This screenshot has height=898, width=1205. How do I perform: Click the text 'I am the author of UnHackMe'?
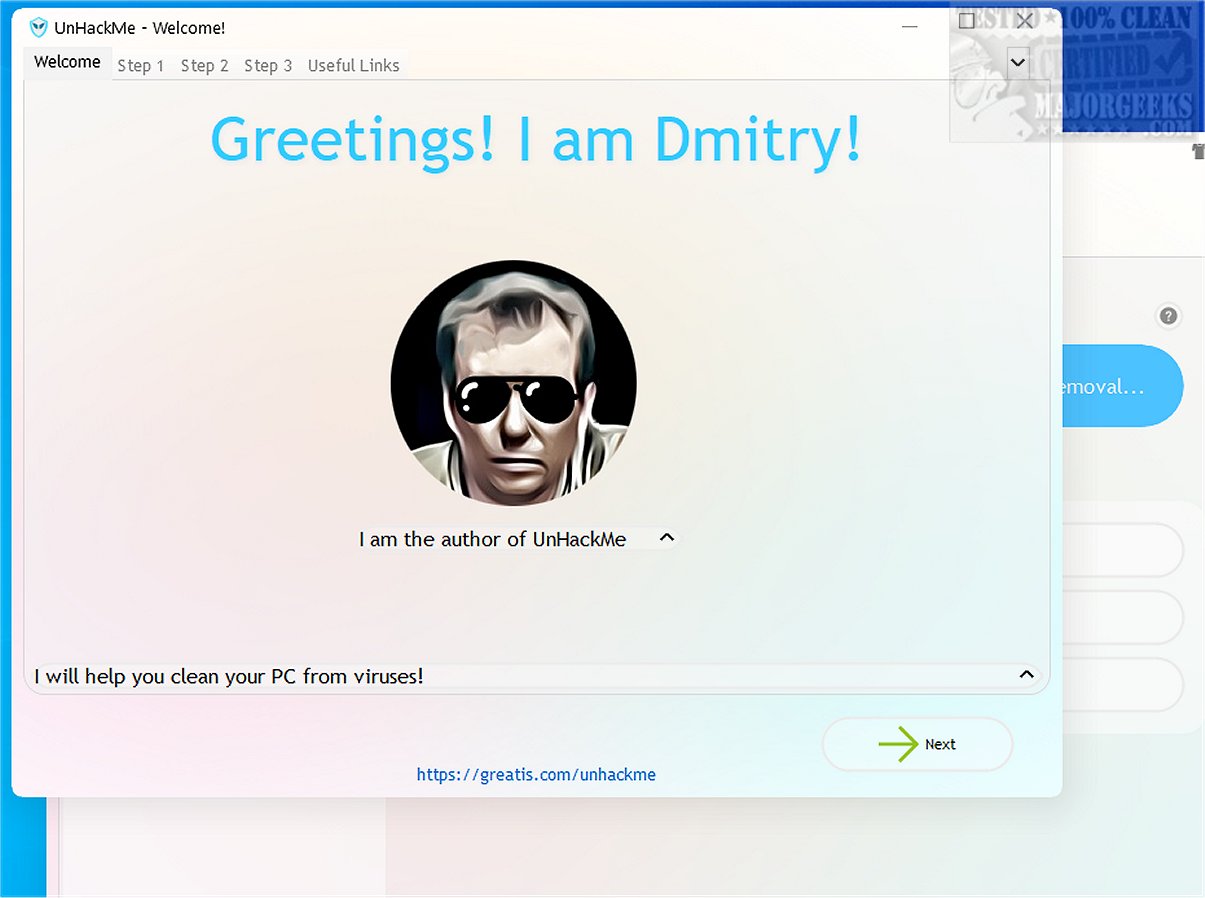493,539
